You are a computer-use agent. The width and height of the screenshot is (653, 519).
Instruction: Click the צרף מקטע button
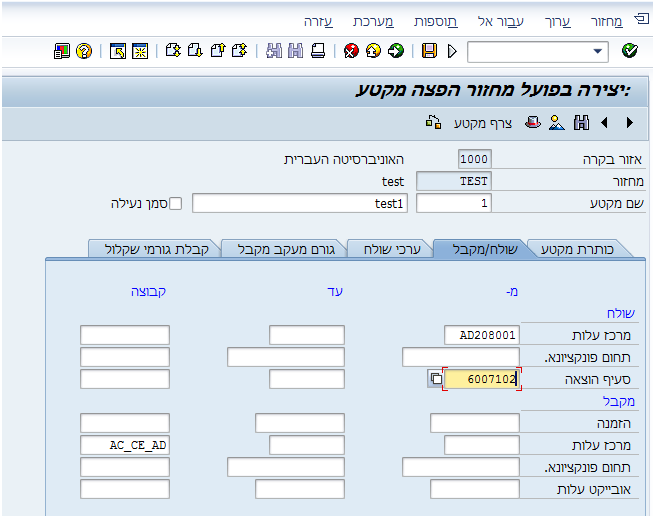(483, 124)
